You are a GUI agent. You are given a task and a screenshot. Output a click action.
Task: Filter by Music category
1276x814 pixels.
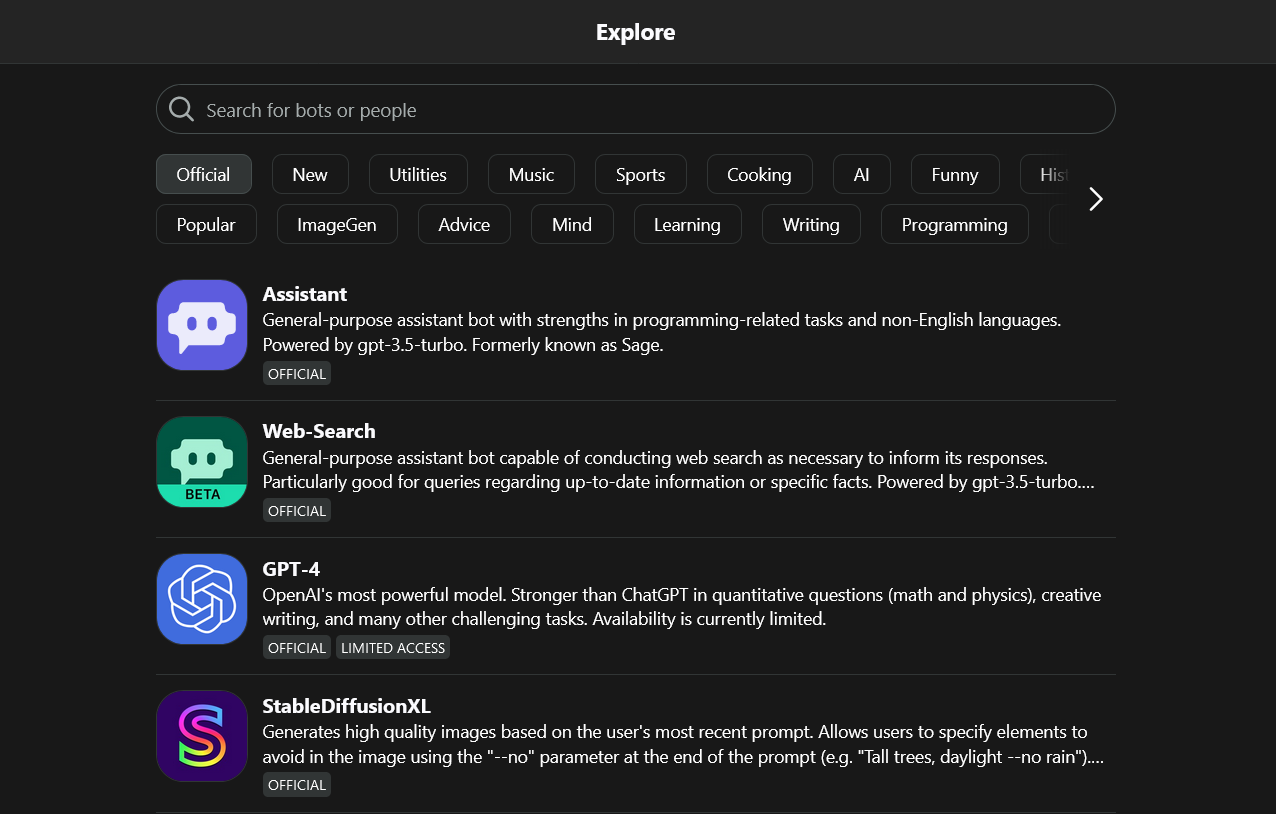click(x=531, y=174)
